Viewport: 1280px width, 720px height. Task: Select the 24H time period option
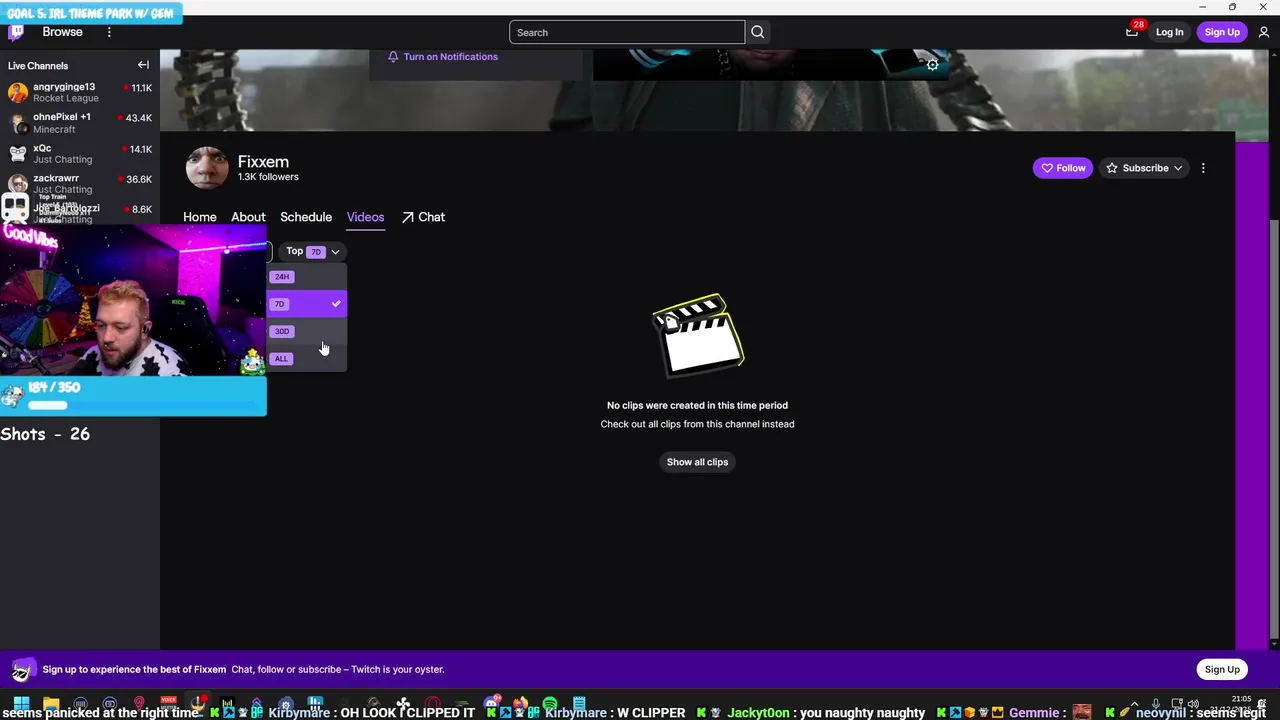(x=307, y=277)
